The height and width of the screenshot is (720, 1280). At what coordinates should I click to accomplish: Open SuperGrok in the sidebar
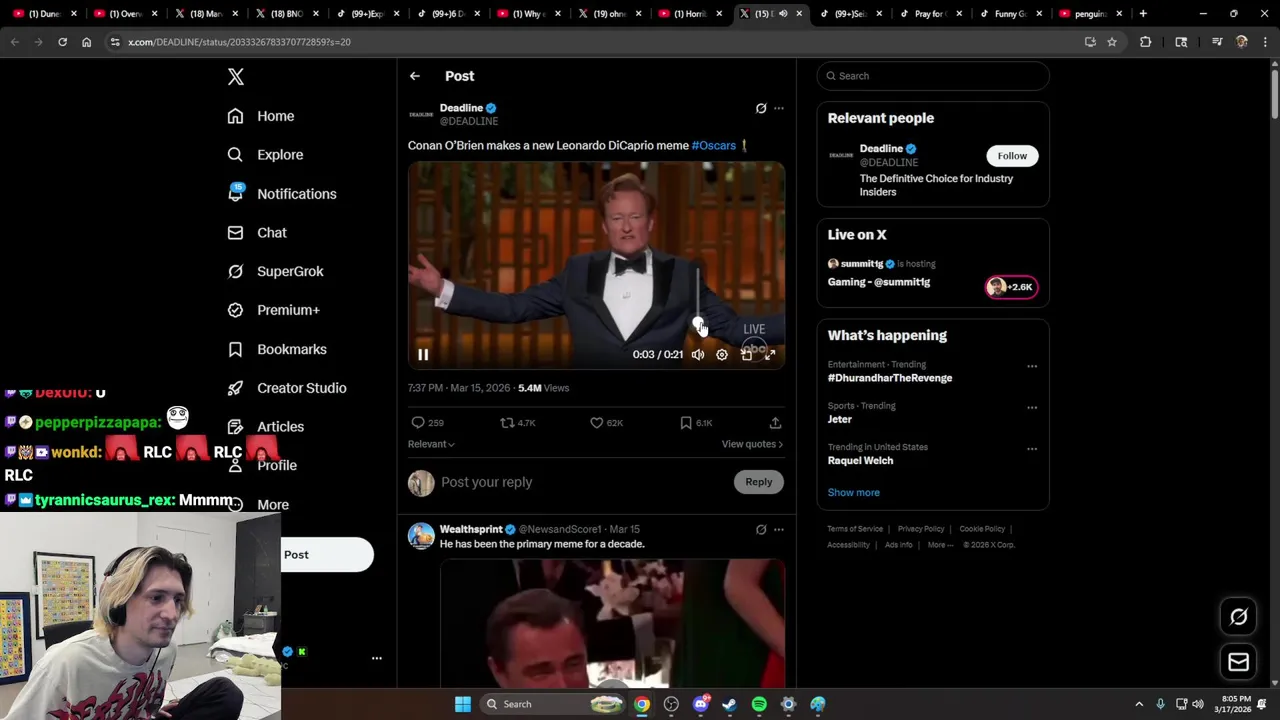click(276, 271)
